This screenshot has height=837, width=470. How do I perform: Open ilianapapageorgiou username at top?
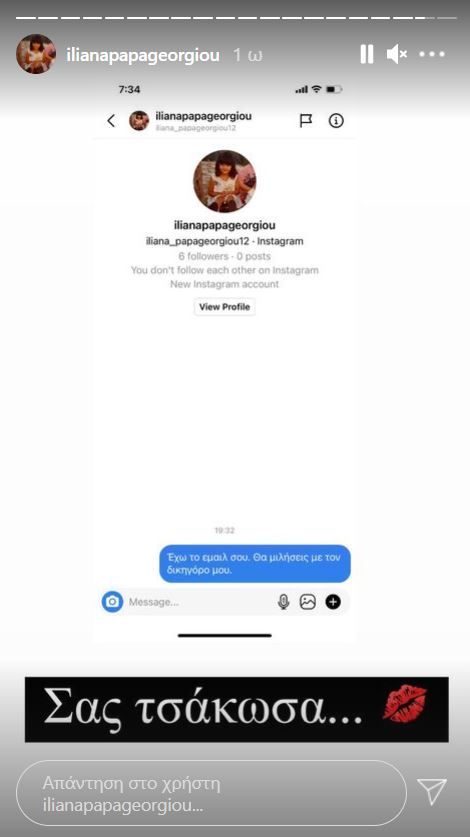[x=143, y=55]
